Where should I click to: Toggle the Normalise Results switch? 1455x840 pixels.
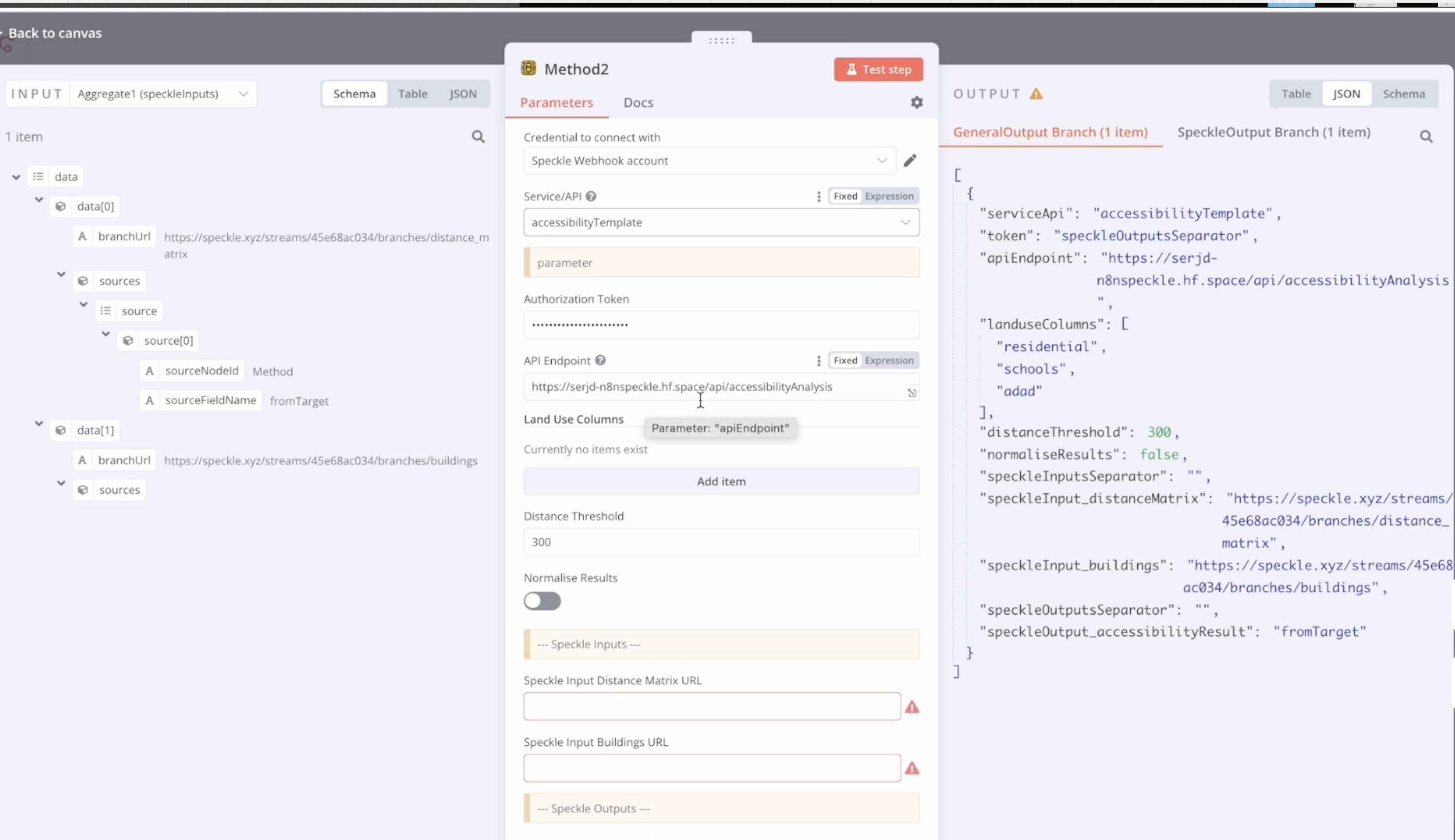pyautogui.click(x=542, y=601)
